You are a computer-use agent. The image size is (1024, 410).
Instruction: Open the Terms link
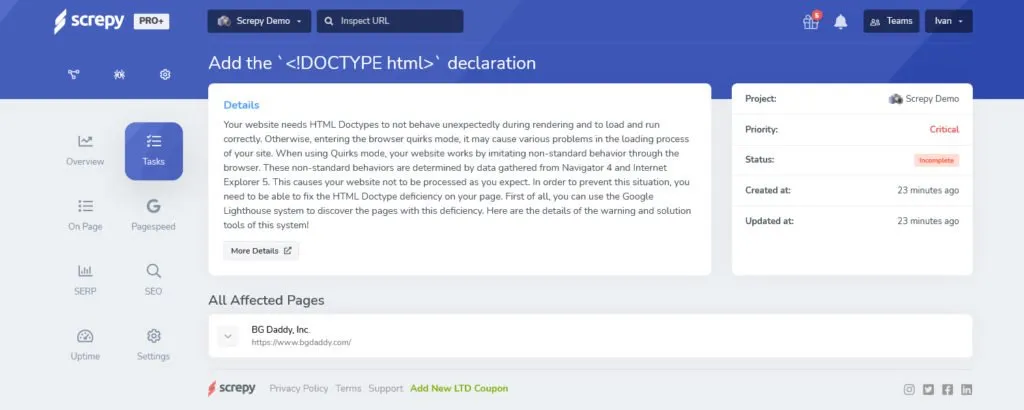[348, 388]
